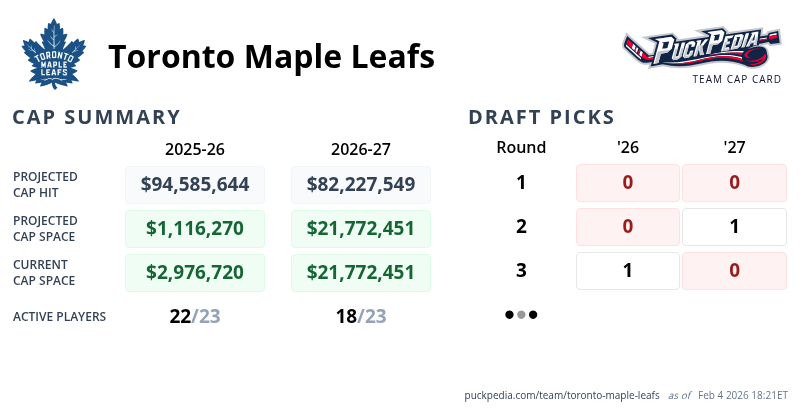Open the puckpedia.com/team/toronto-maple-leafs link
This screenshot has height=418, width=800.
[x=562, y=396]
